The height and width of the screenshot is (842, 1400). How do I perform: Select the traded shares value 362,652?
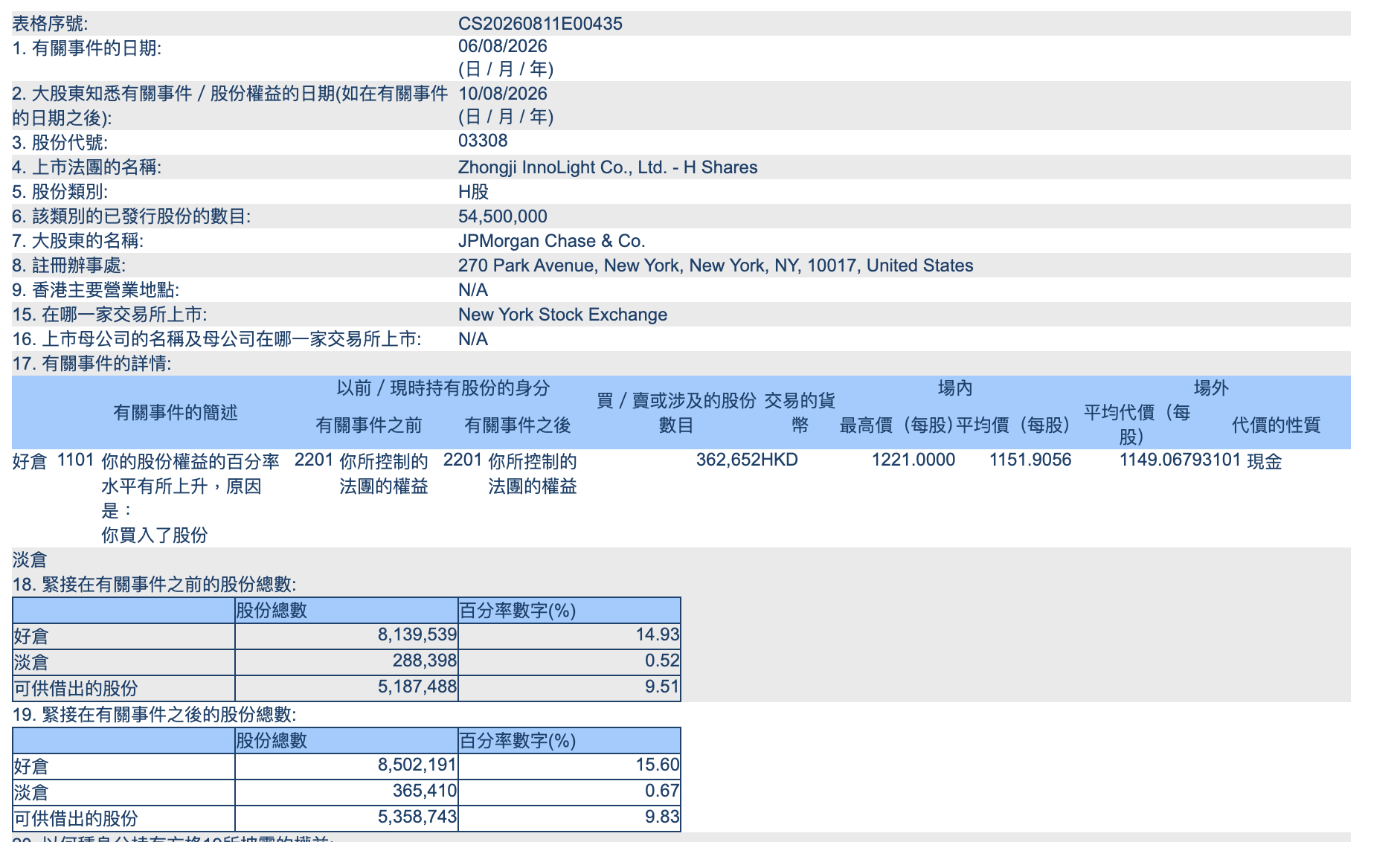(x=722, y=460)
